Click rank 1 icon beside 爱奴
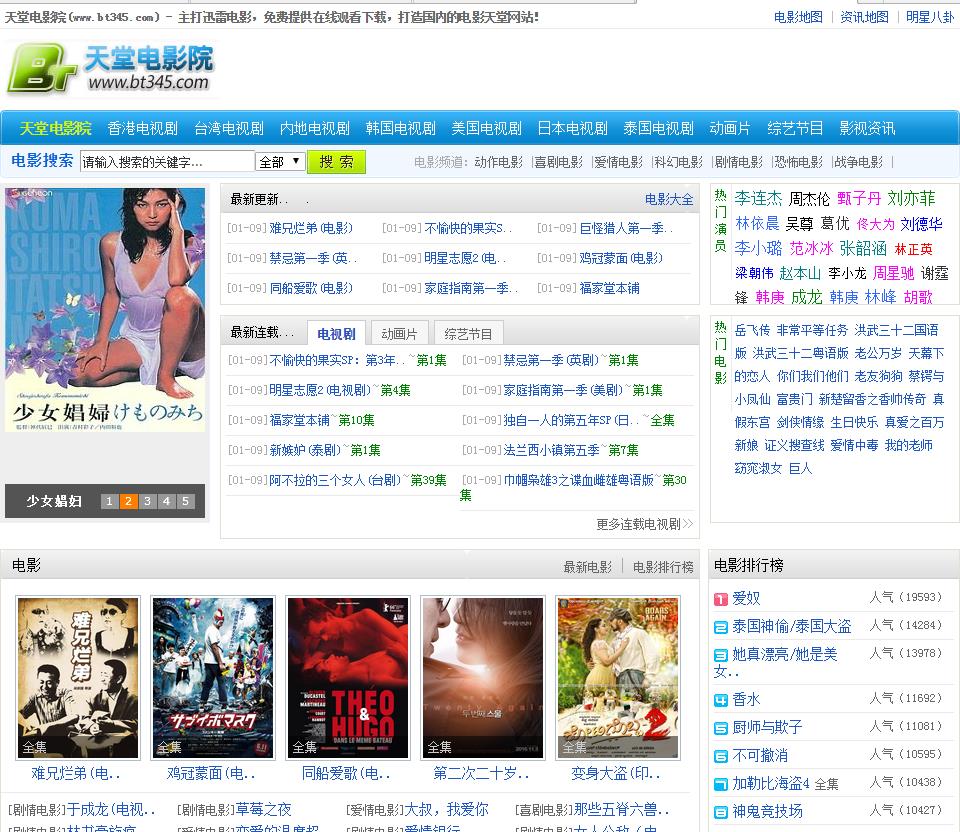The width and height of the screenshot is (960, 832). [721, 599]
